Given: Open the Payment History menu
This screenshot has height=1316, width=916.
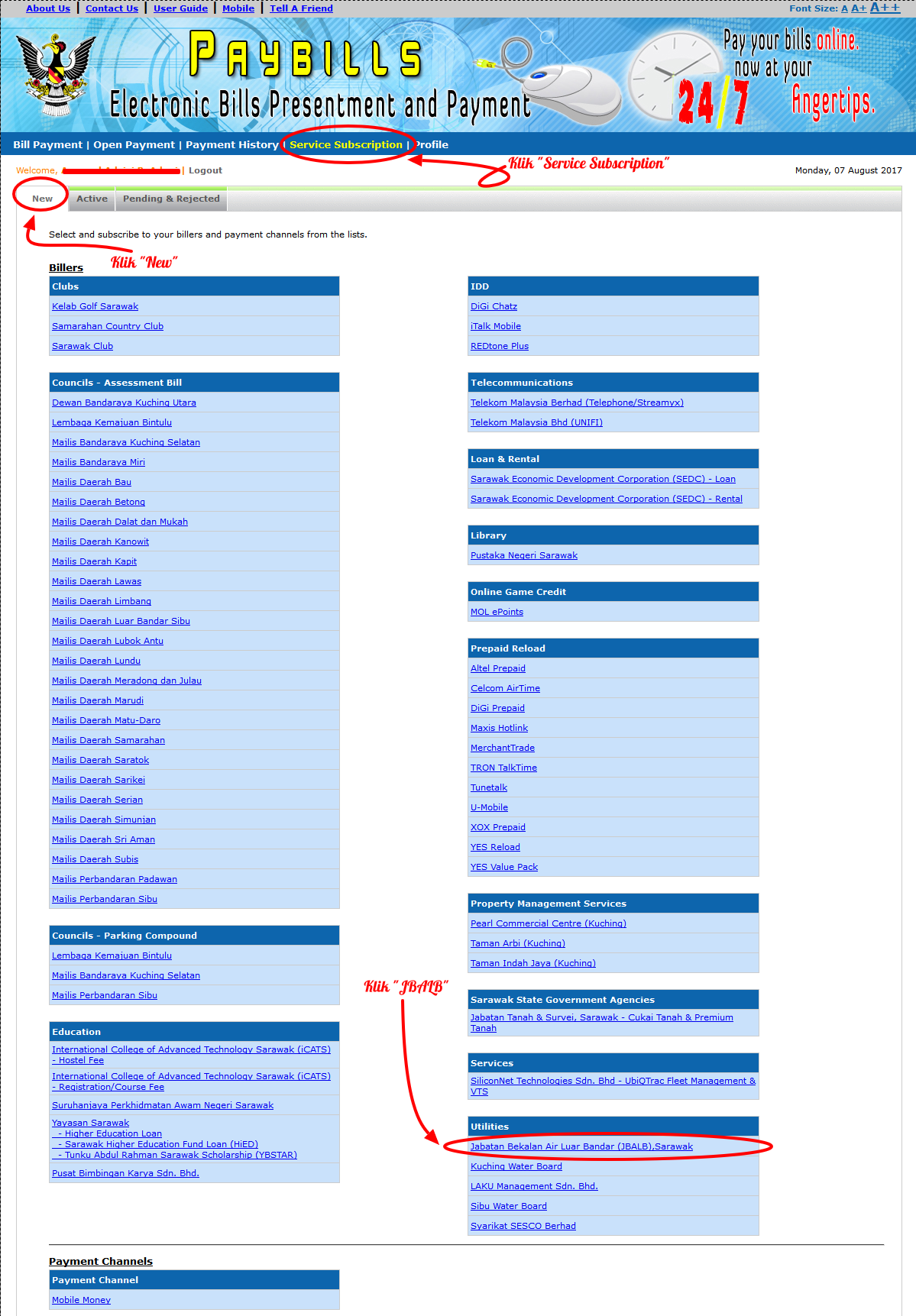Looking at the screenshot, I should (x=231, y=144).
